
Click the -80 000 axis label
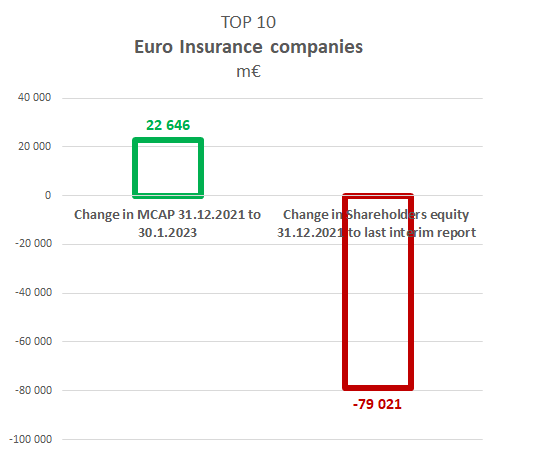click(x=34, y=390)
